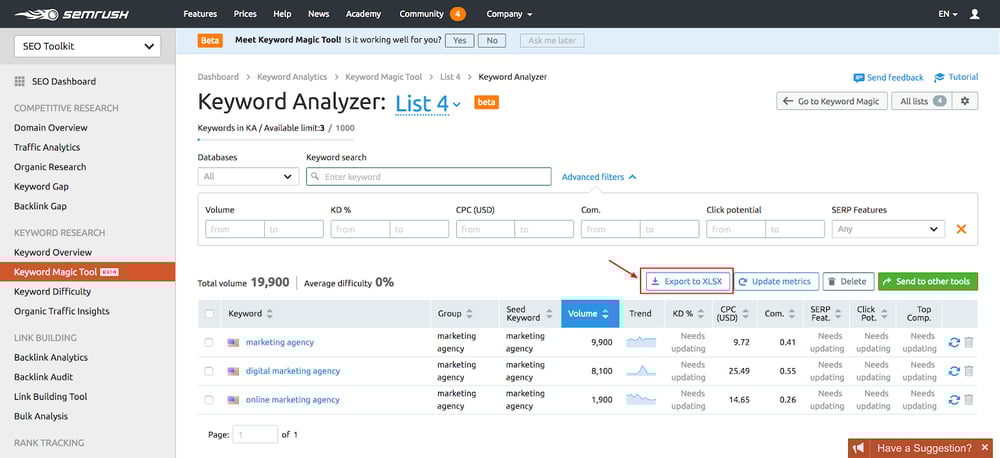This screenshot has height=458, width=1000.
Task: Refresh metrics for digital marketing agency row
Action: pos(954,371)
